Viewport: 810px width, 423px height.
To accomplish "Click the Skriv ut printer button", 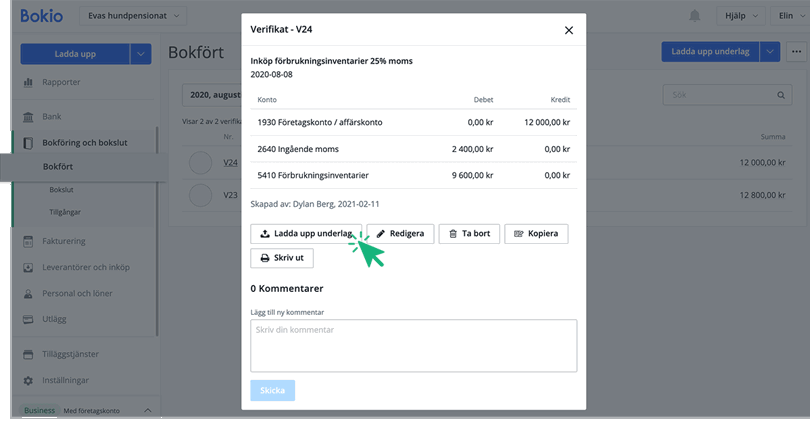I will [x=282, y=257].
